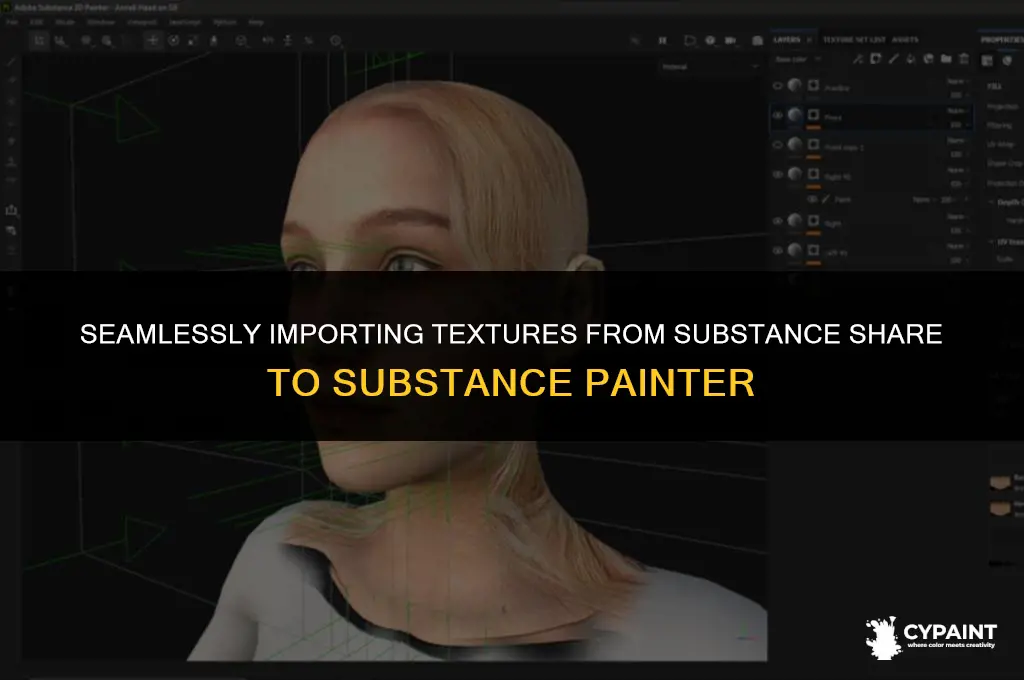Click the video camera icon in top toolbar
1024x680 pixels.
point(730,40)
